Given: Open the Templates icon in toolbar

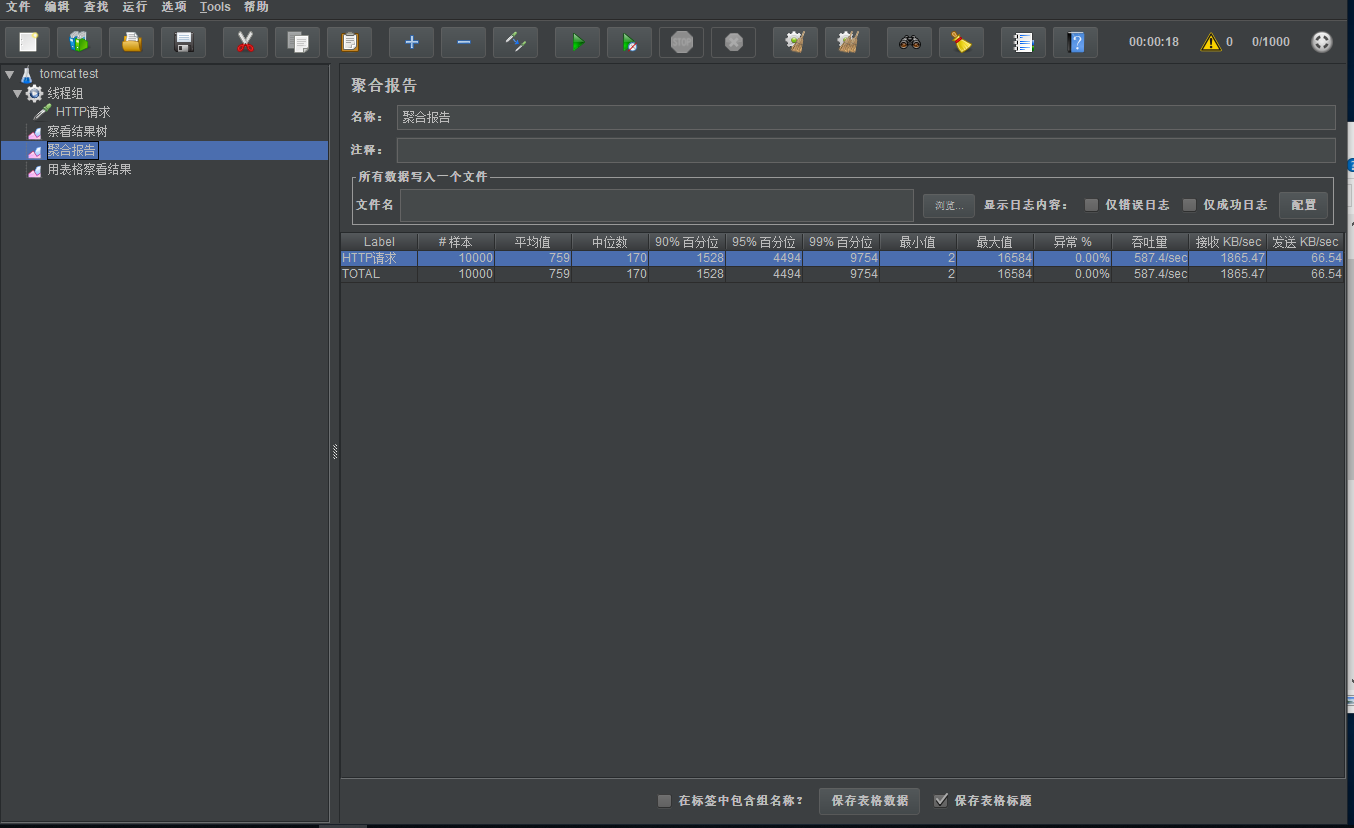Looking at the screenshot, I should tap(79, 42).
